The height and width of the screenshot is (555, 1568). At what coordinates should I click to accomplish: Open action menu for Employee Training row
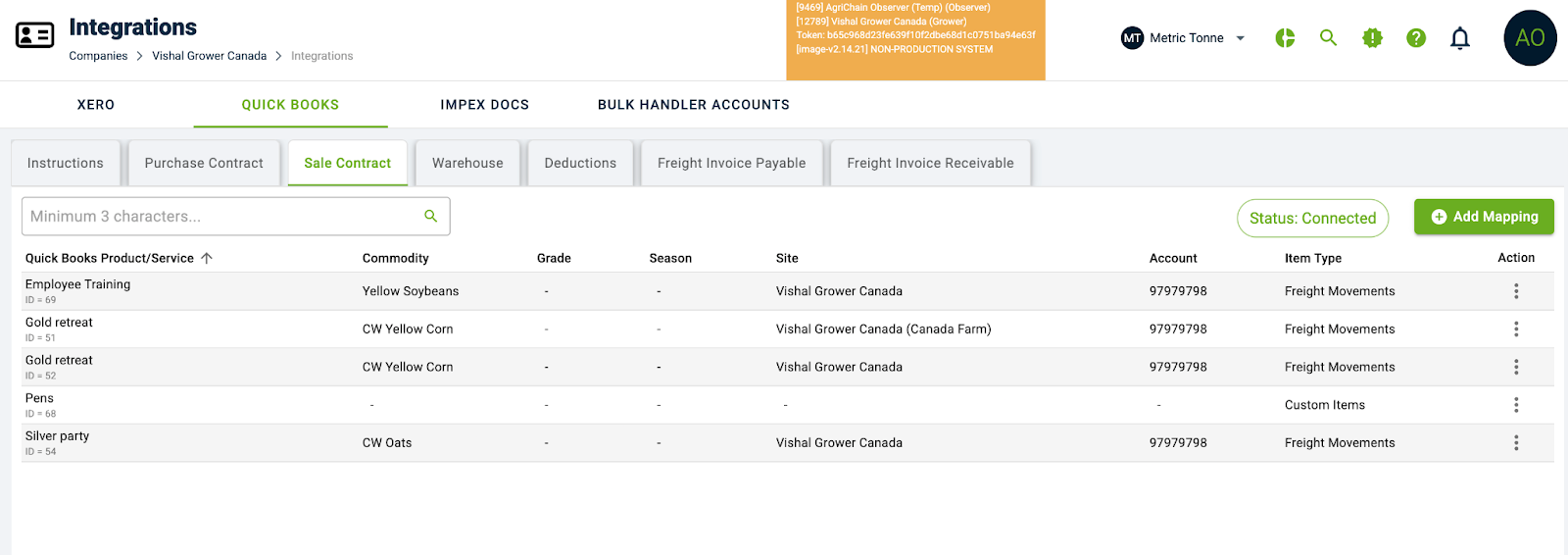click(1516, 291)
